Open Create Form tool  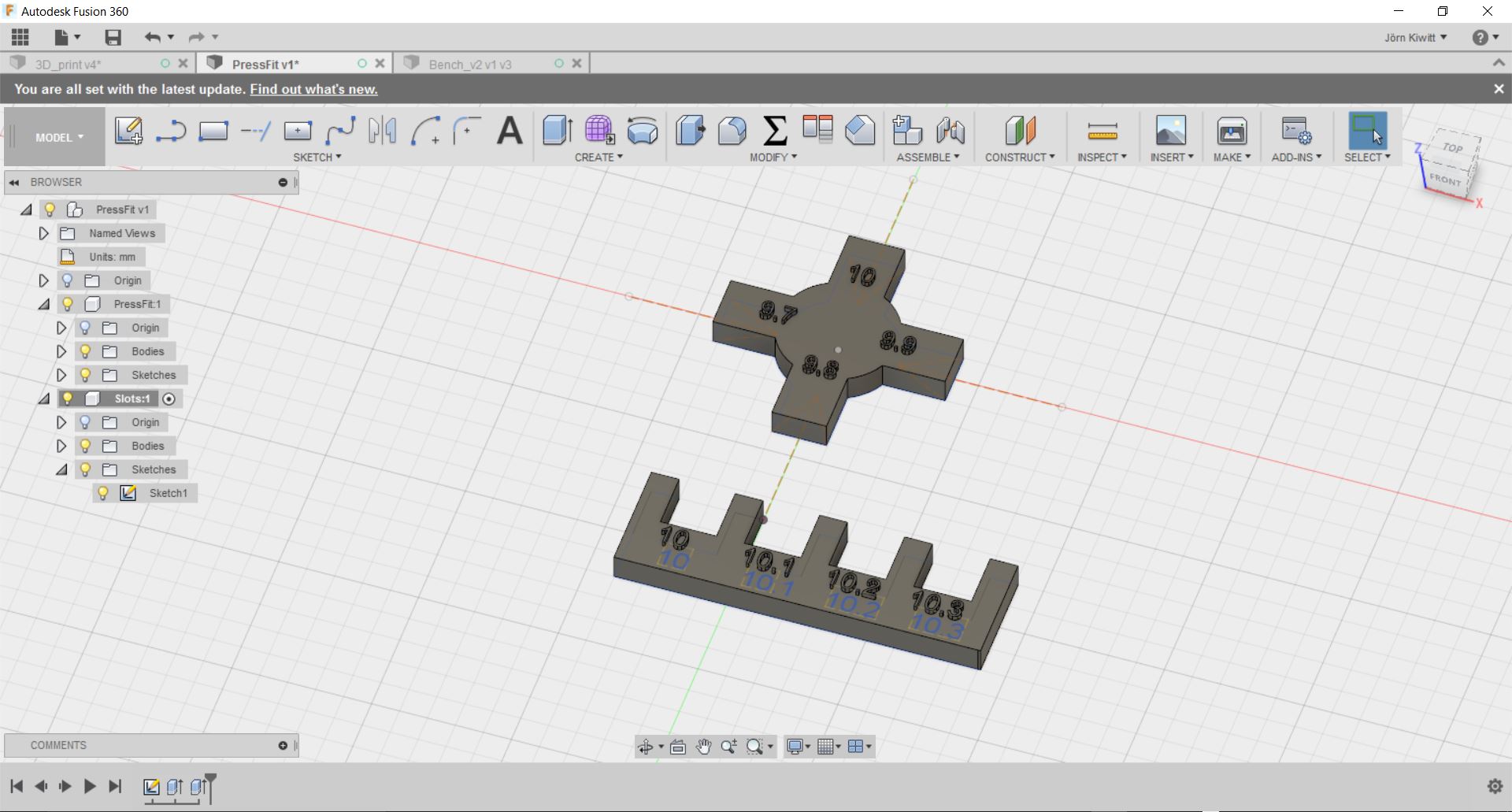(x=599, y=131)
